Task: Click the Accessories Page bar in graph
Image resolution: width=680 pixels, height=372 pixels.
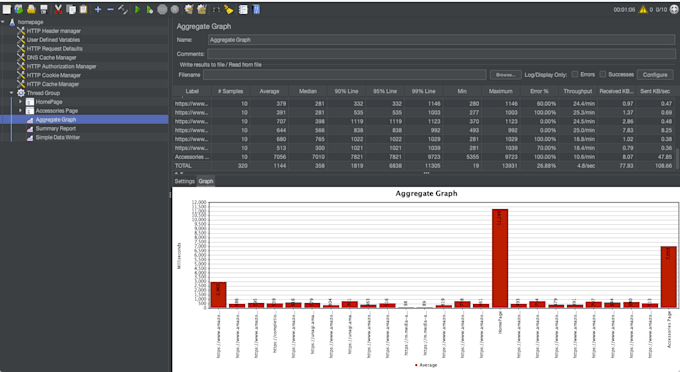Action: tap(668, 277)
